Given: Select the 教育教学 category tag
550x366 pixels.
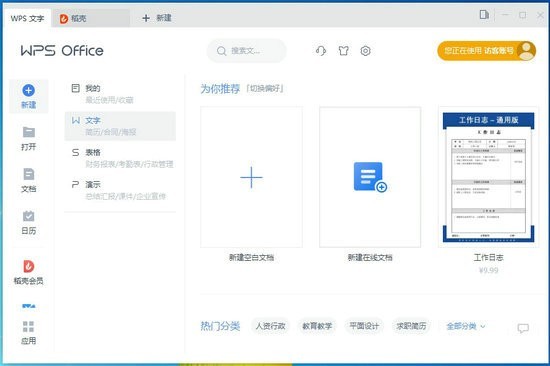Looking at the screenshot, I should pyautogui.click(x=317, y=326).
